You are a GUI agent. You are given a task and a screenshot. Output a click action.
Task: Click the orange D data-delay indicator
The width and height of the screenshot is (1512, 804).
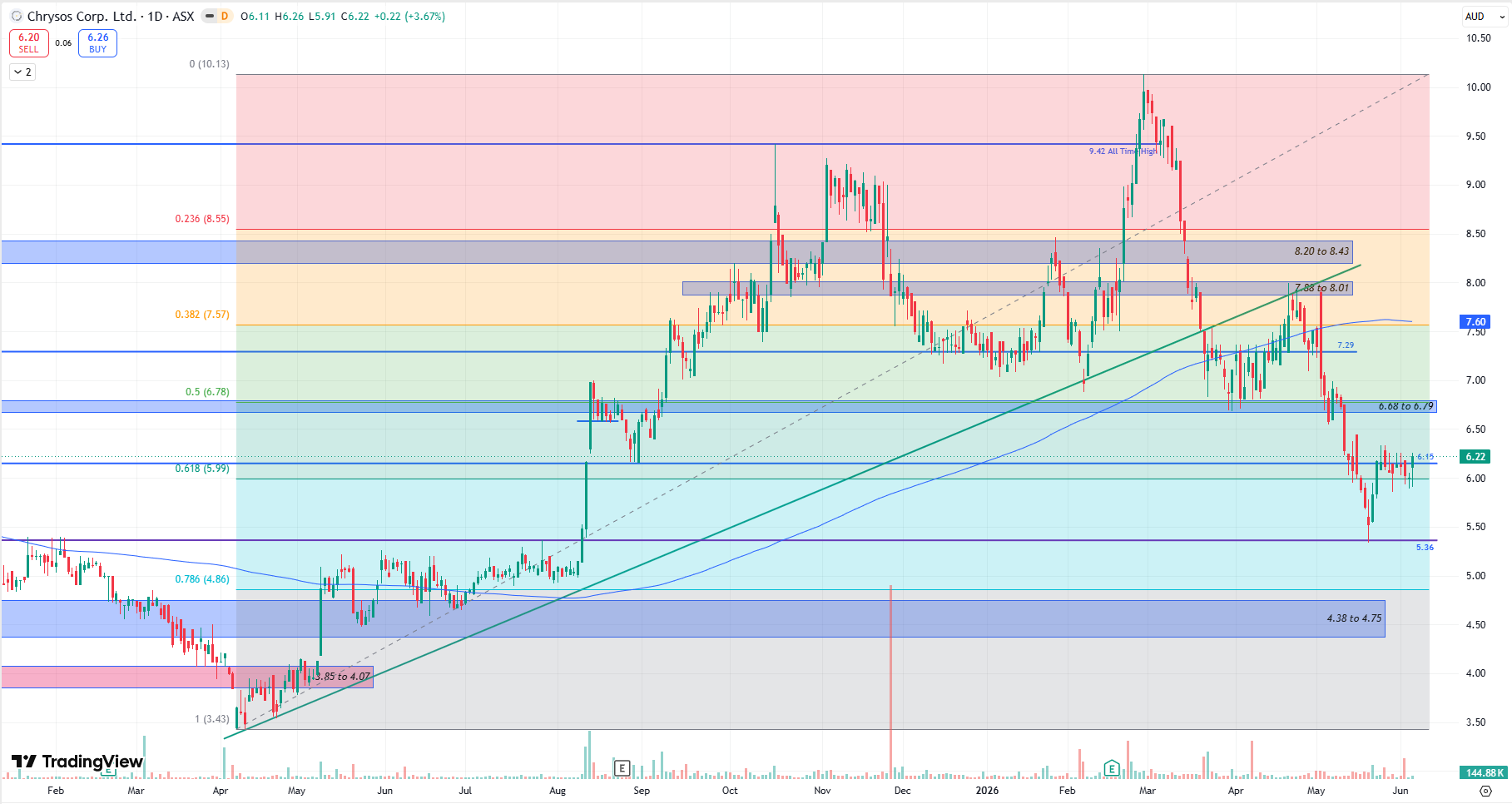pos(225,16)
